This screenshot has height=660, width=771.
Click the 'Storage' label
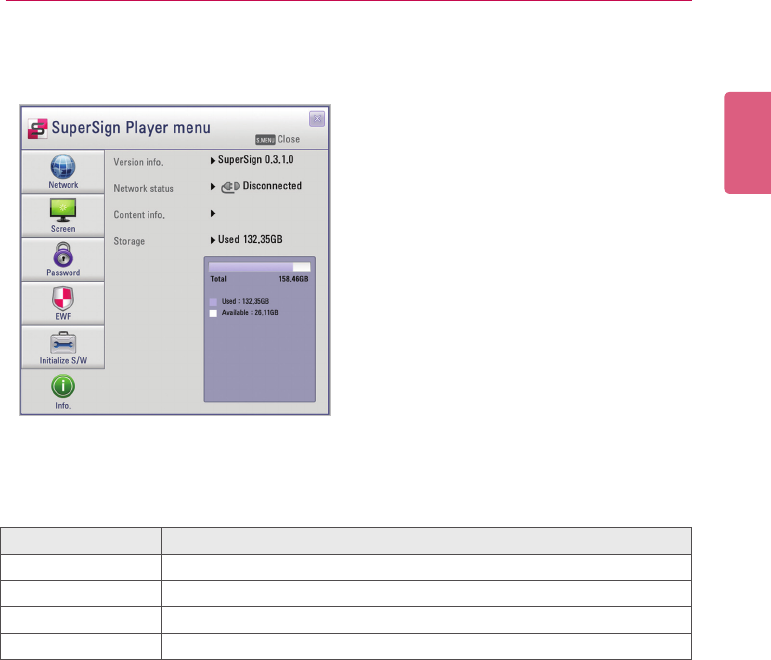coord(129,241)
